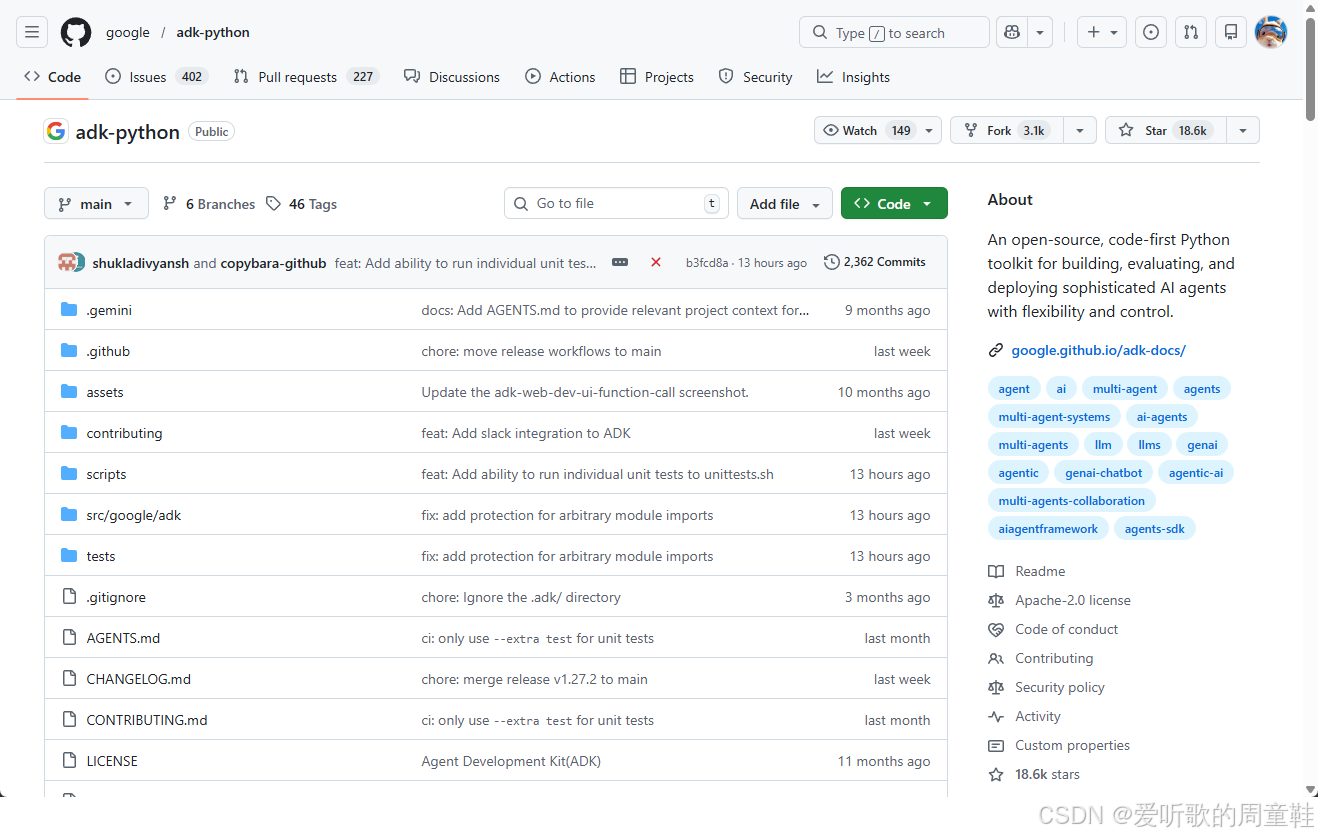Click the star icon beside 18.6k stars
Image resolution: width=1318 pixels, height=837 pixels.
point(995,774)
